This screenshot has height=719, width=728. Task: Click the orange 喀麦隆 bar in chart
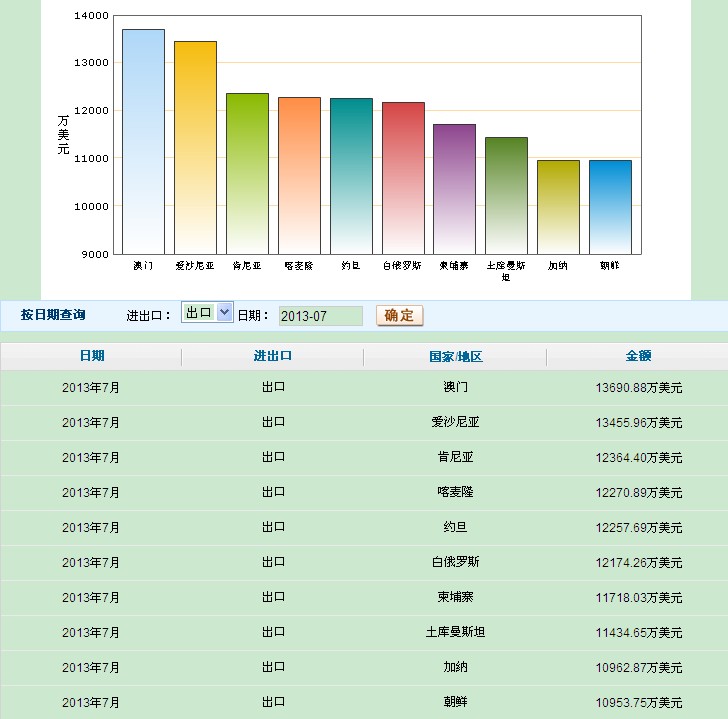point(299,175)
